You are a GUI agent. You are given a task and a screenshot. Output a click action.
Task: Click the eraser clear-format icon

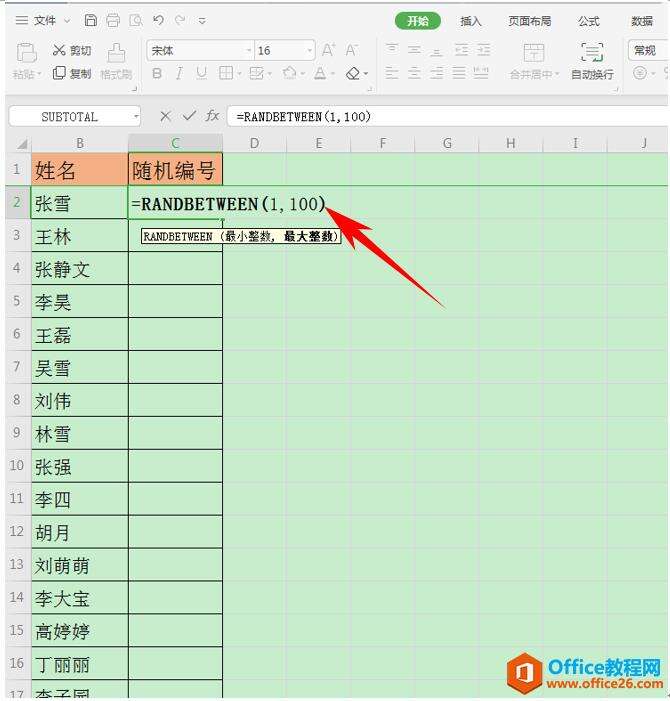353,73
